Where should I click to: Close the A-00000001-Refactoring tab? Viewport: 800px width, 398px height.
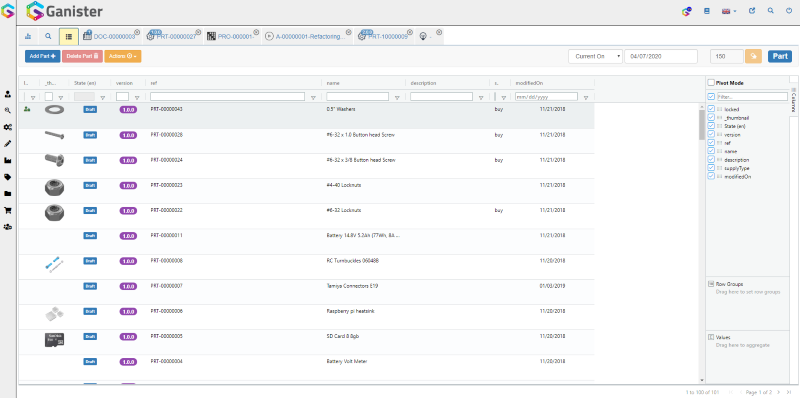[348, 32]
